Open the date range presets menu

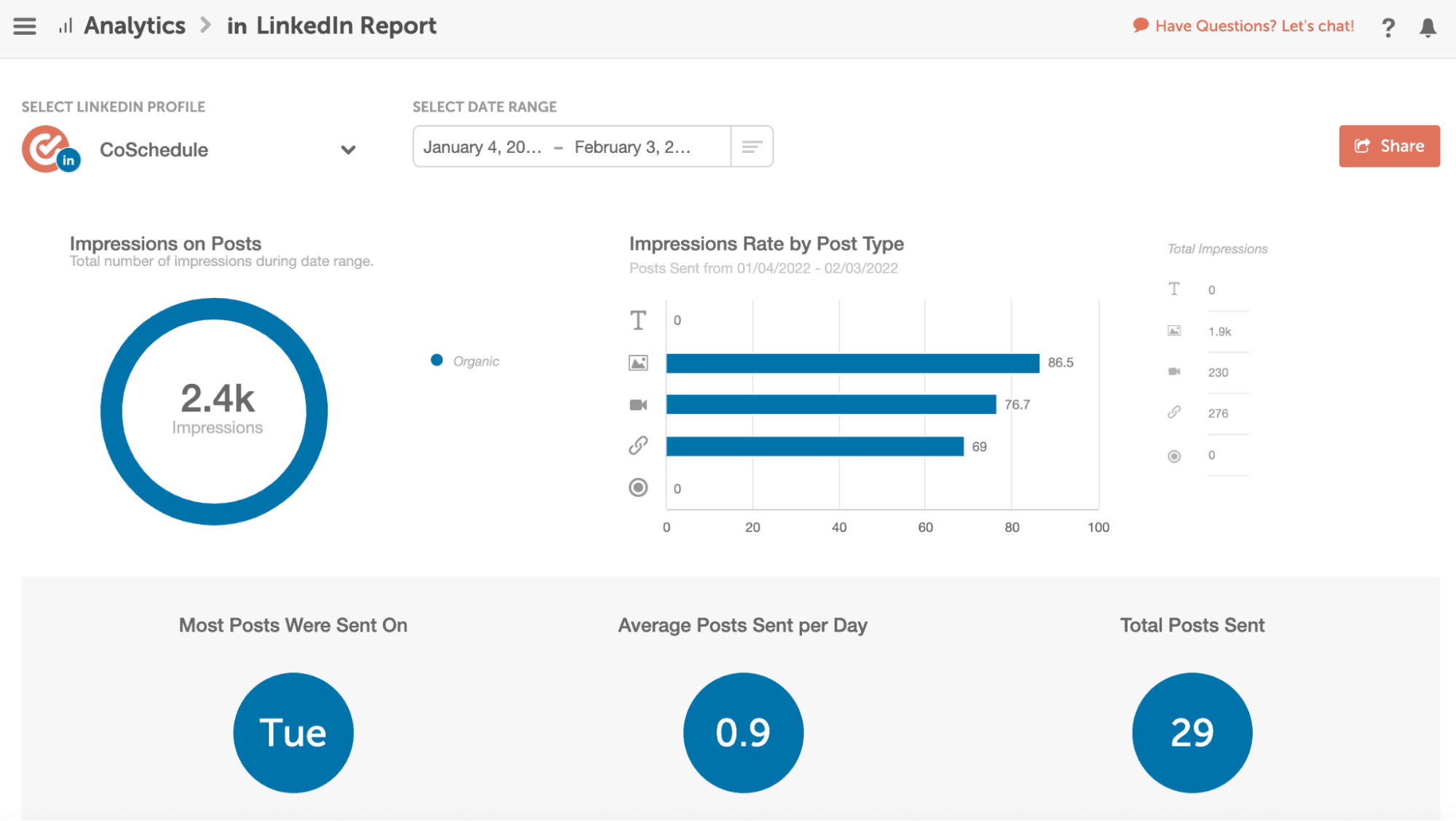[x=752, y=147]
